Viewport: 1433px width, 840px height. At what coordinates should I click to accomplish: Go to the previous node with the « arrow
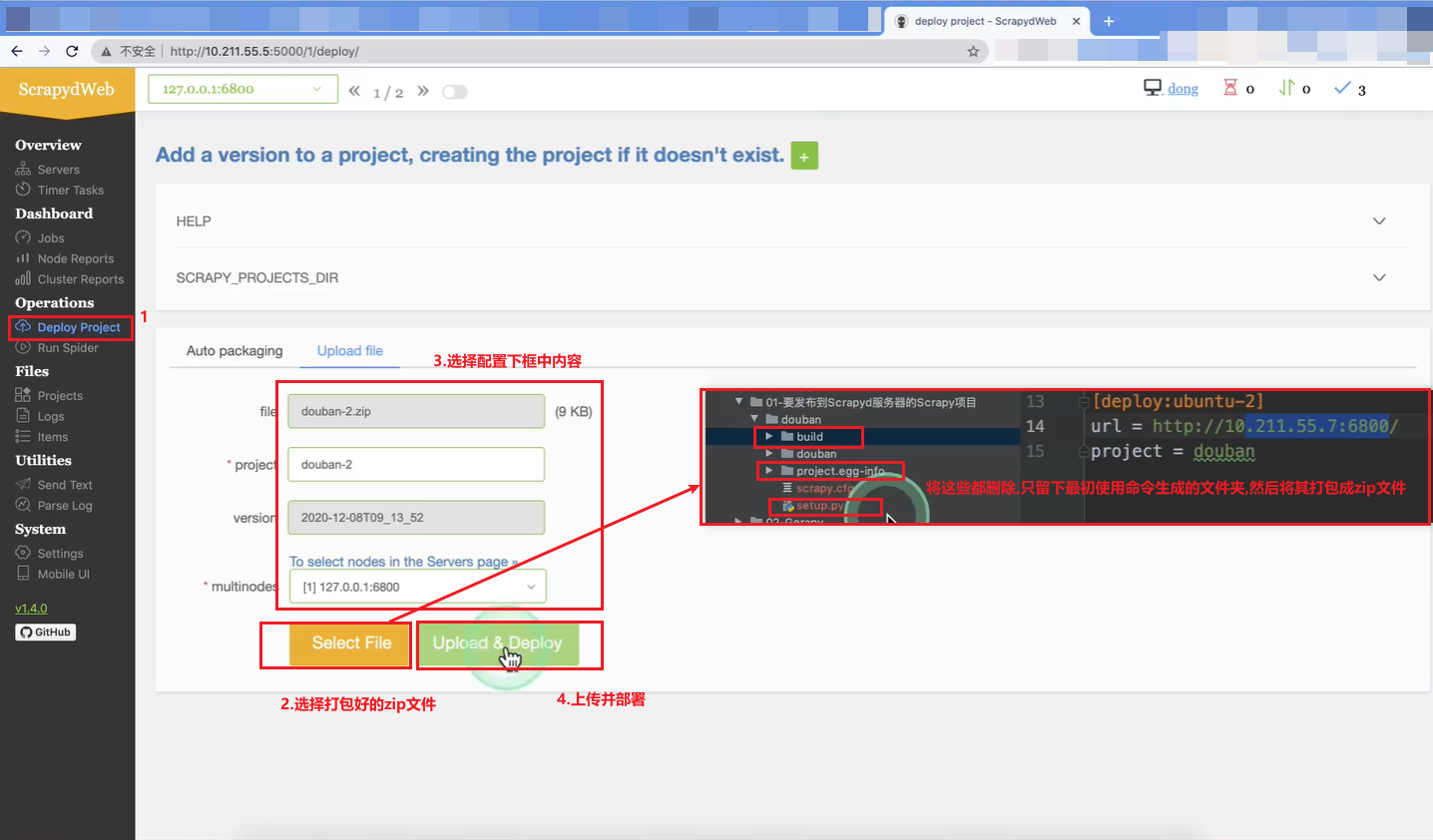[354, 91]
